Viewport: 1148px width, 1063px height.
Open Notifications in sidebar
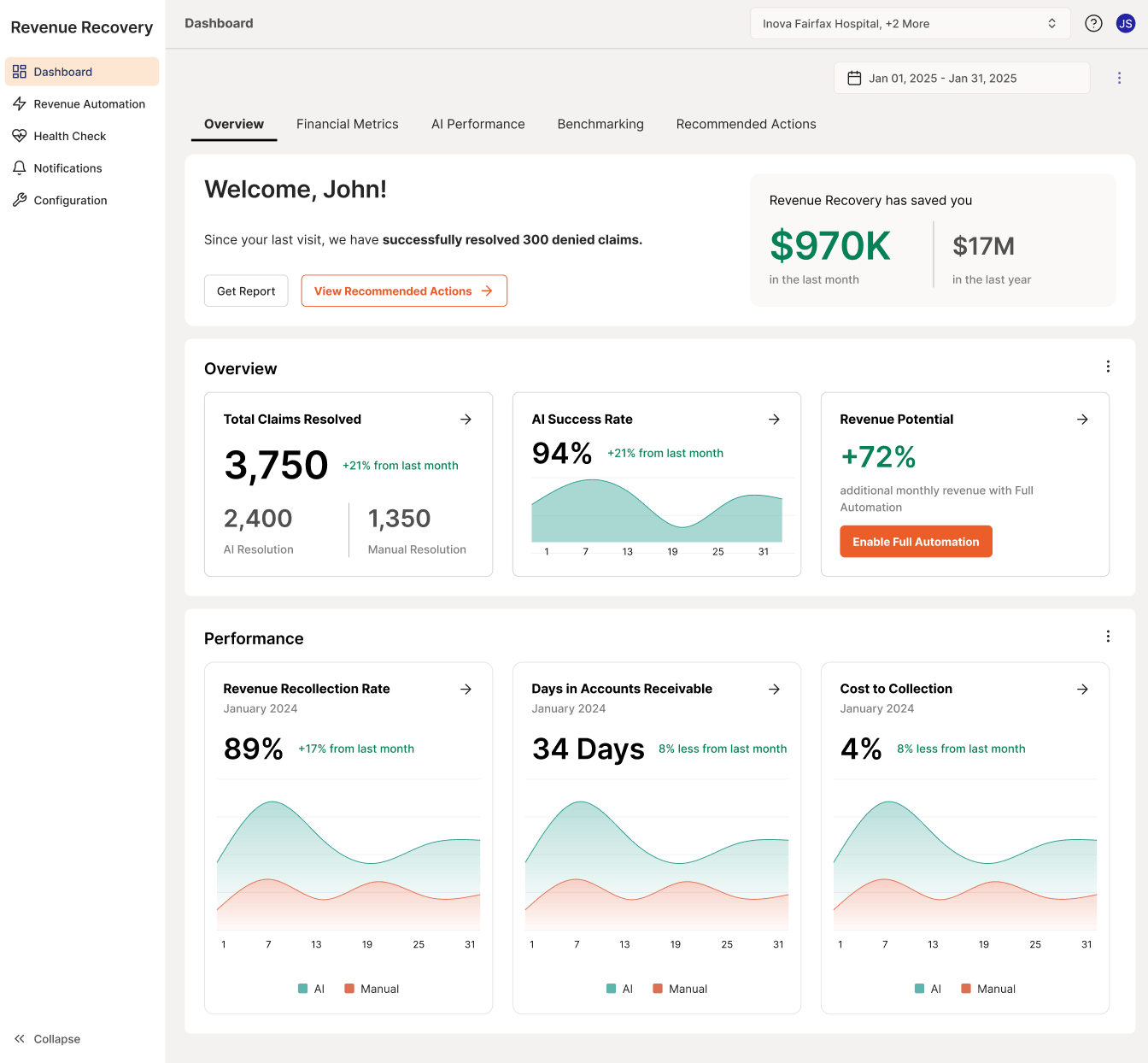point(82,168)
